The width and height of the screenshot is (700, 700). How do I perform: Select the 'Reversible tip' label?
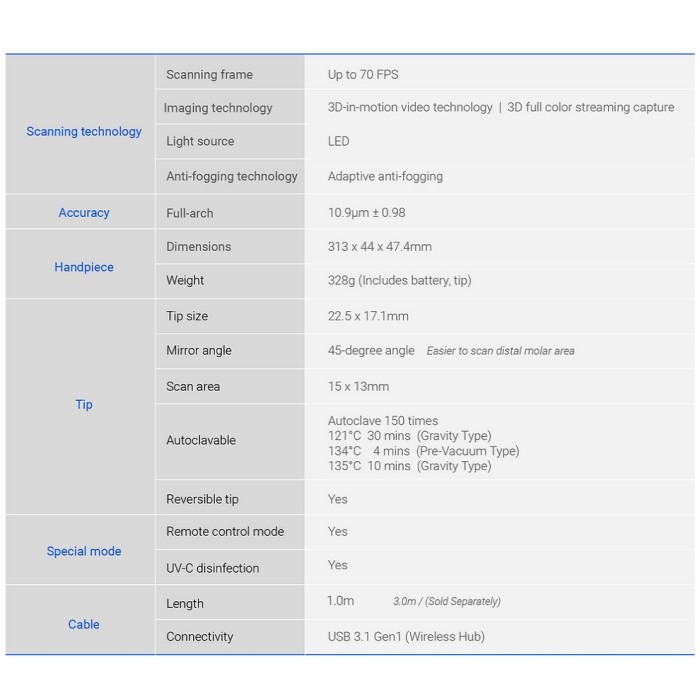(202, 499)
